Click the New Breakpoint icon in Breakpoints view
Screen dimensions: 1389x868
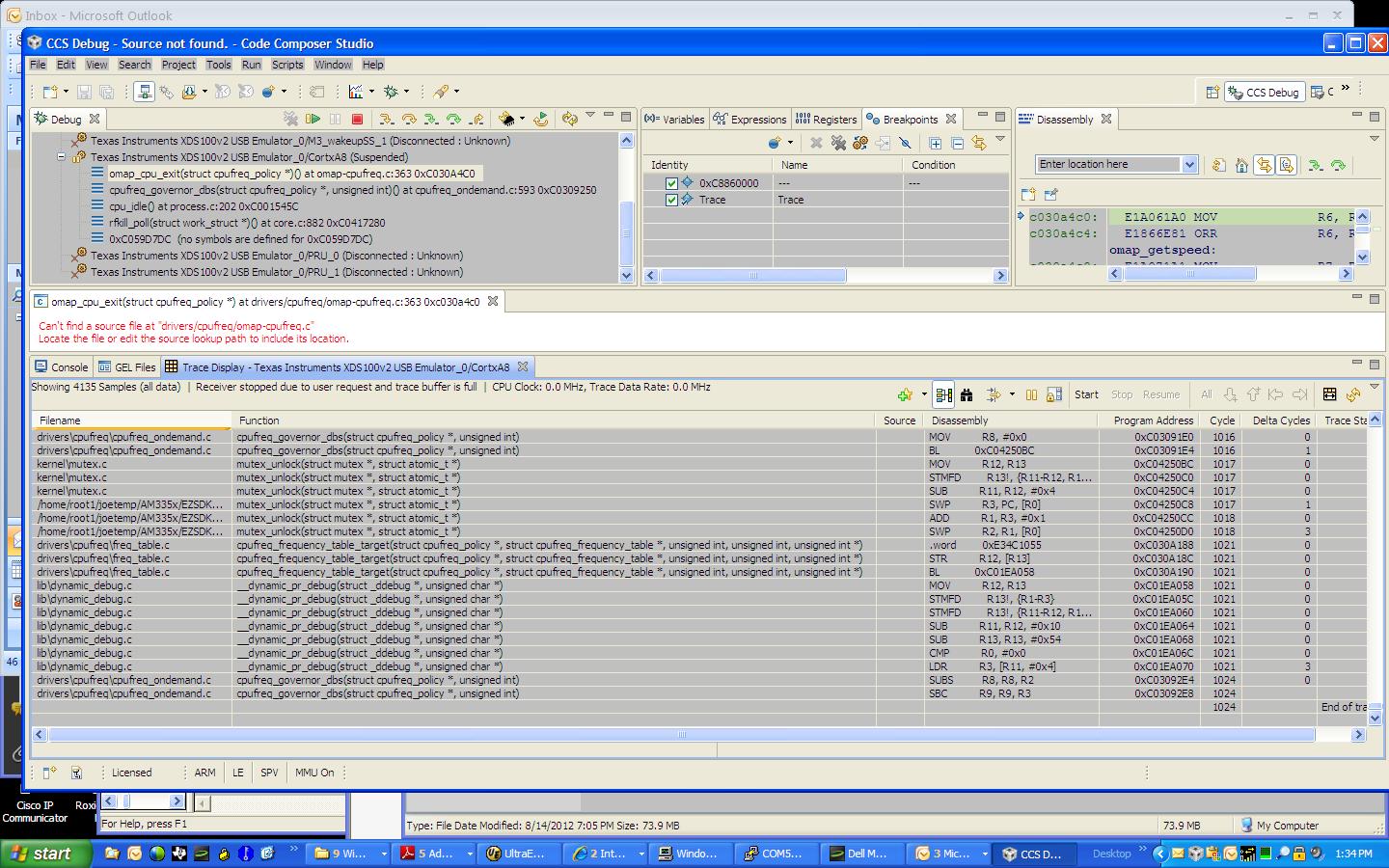775,143
